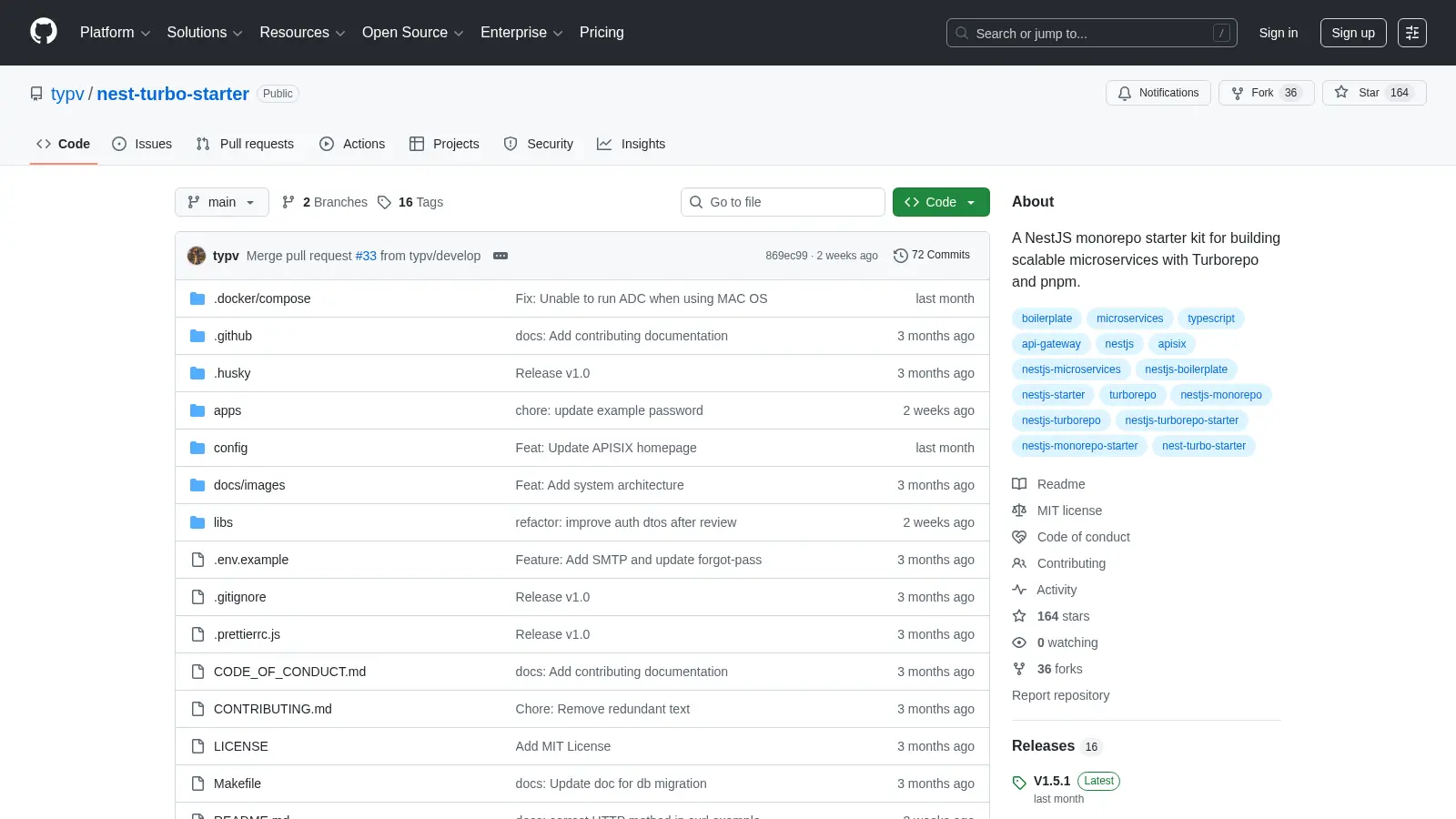Expand the Platform menu
The image size is (1456, 819).
pyautogui.click(x=115, y=33)
